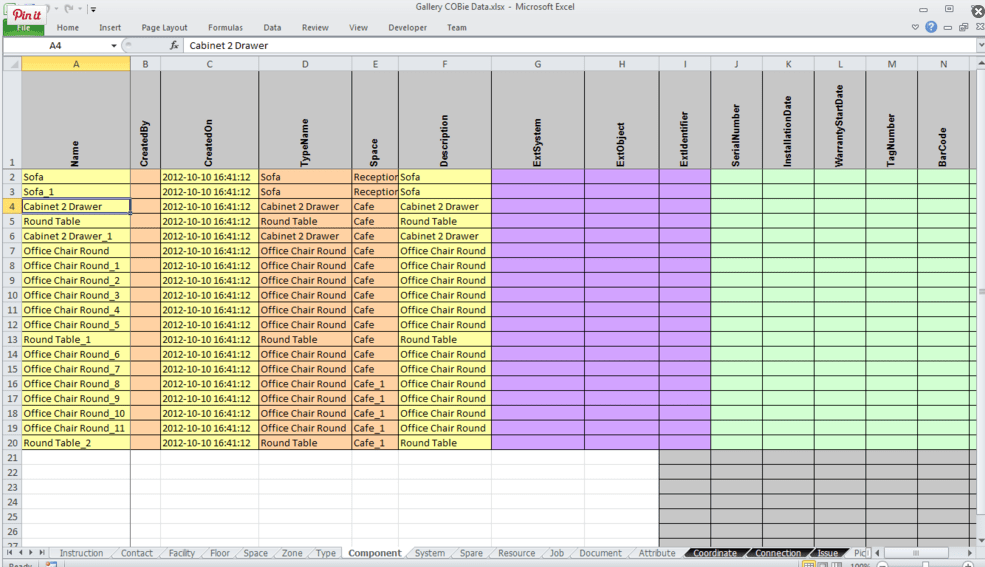Click the horizontal scrollbar right arrow

tap(969, 553)
